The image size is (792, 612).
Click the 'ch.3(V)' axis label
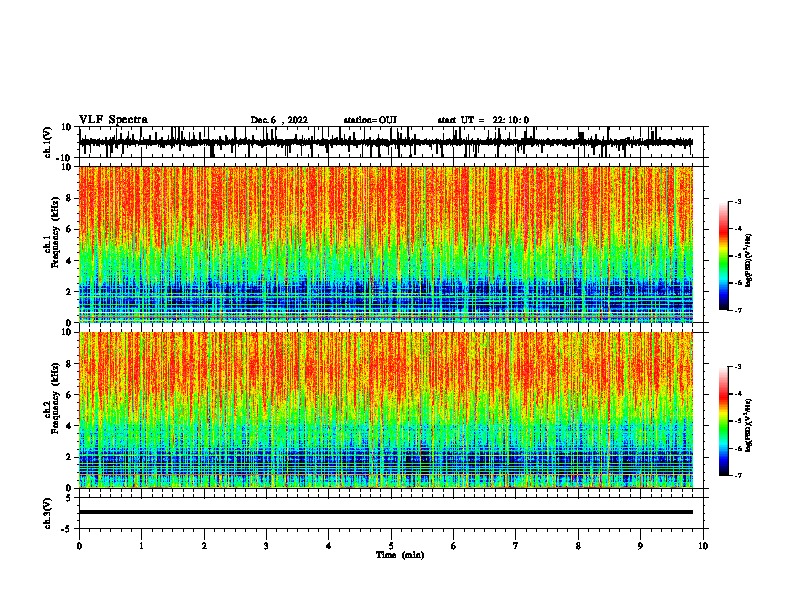[x=48, y=513]
